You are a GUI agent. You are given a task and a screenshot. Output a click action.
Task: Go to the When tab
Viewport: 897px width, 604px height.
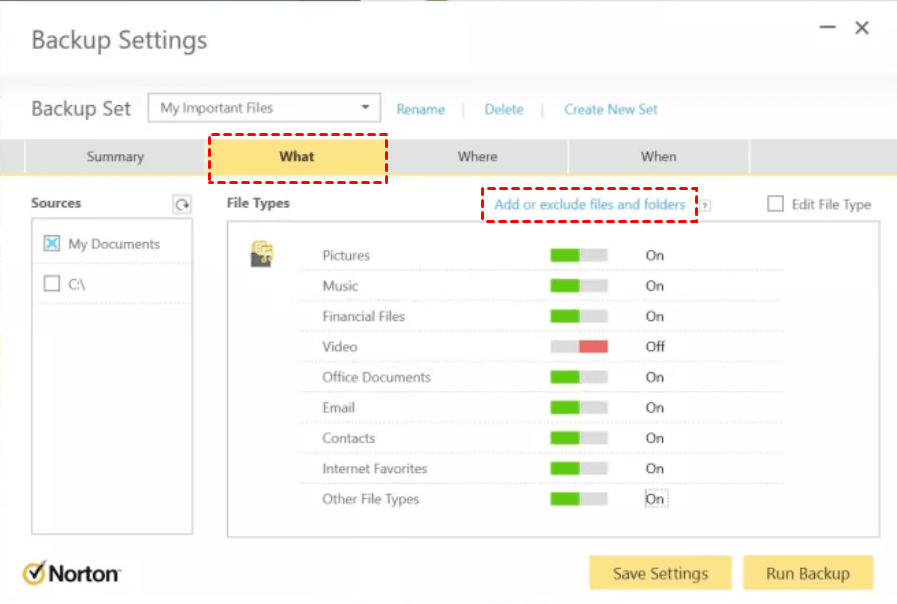(x=658, y=157)
